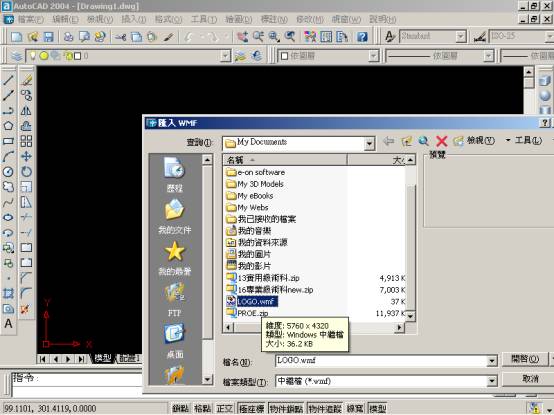Open the 格式(O) menu
Screen dimensions: 554x415
coord(169,19)
